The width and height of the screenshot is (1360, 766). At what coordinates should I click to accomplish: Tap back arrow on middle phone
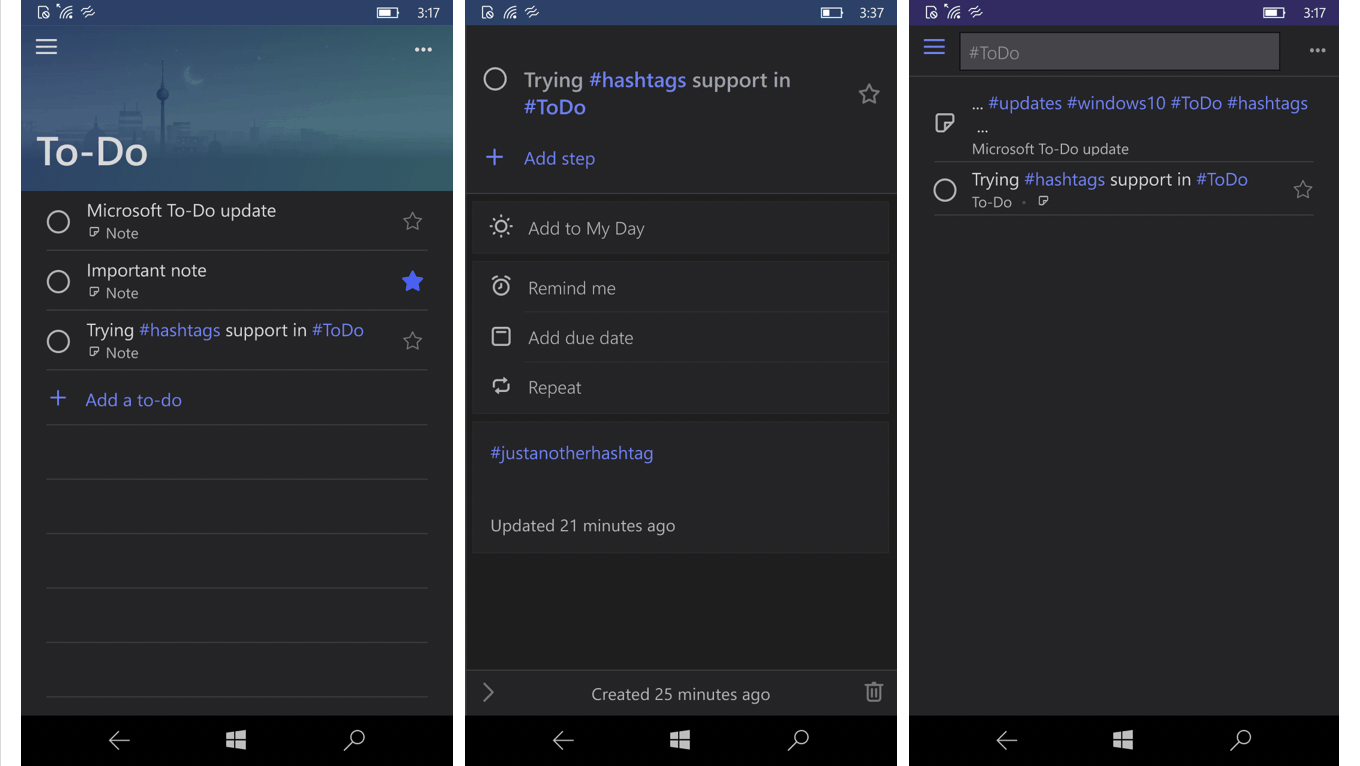tap(563, 740)
